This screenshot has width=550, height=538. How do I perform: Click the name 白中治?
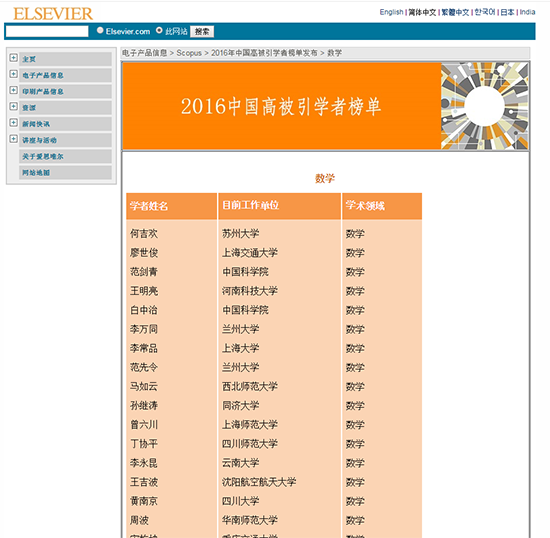pyautogui.click(x=144, y=310)
